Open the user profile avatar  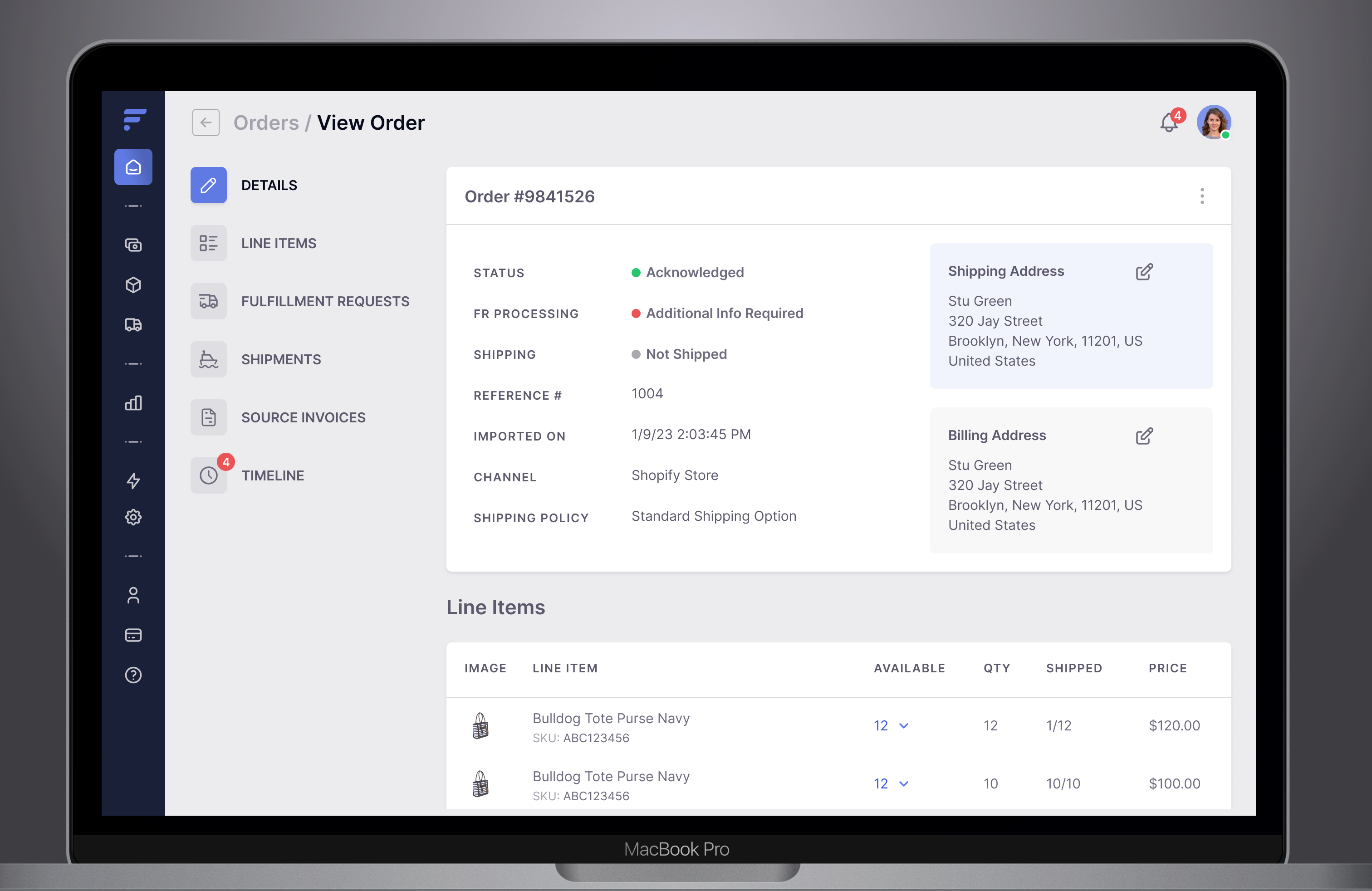coord(1214,122)
